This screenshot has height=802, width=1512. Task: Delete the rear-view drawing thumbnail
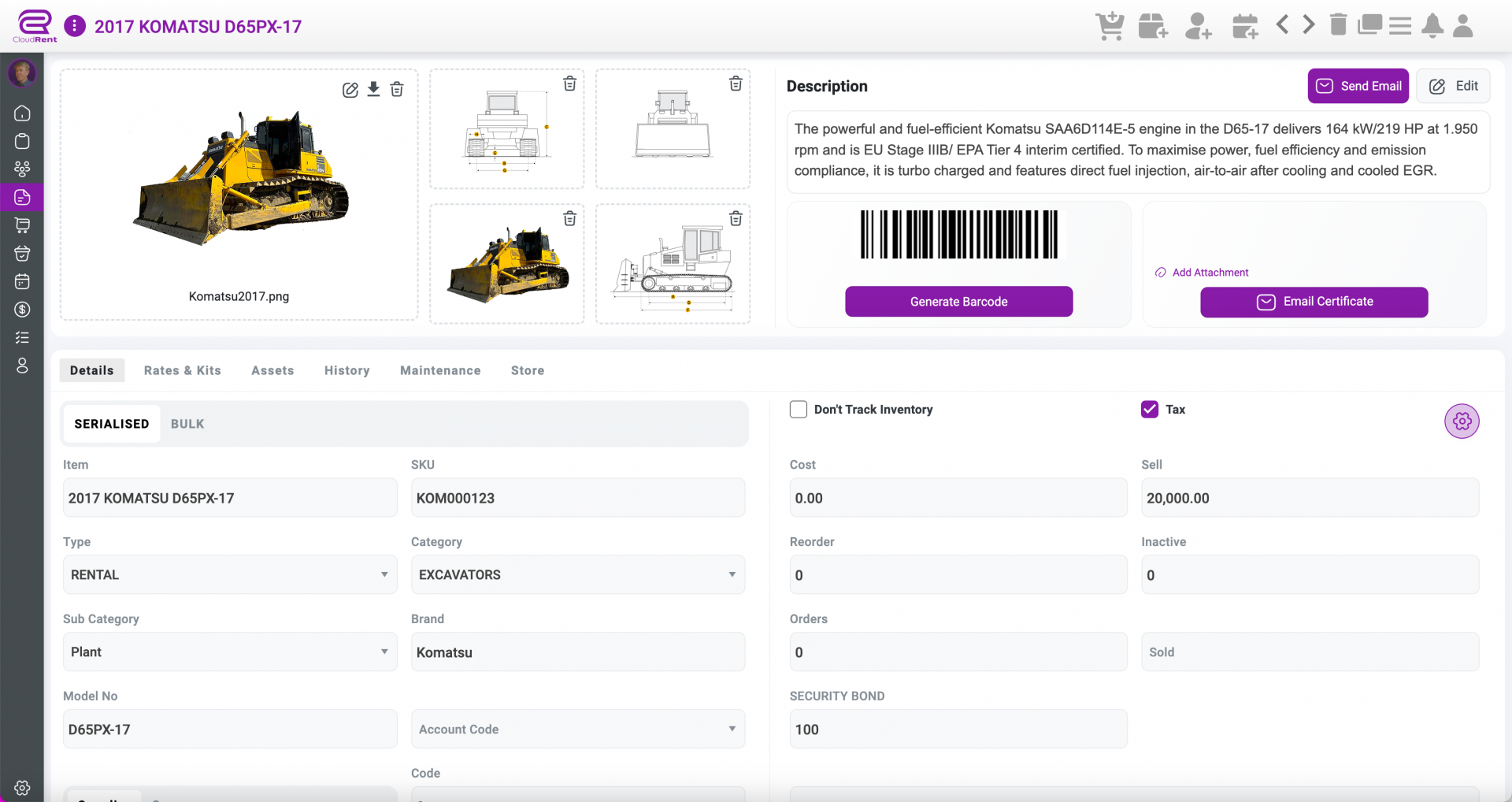pos(736,84)
